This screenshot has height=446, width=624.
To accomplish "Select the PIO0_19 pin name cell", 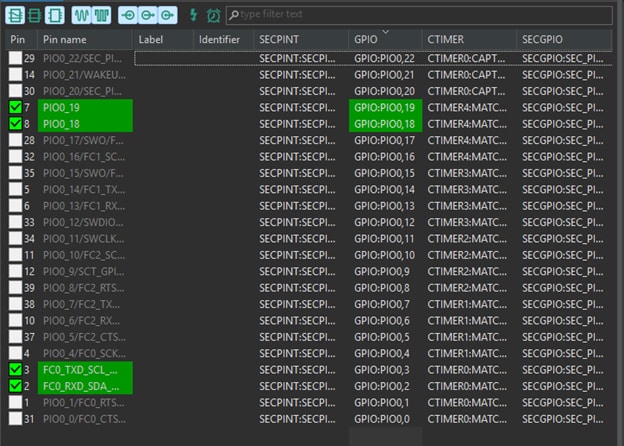I will [85, 107].
